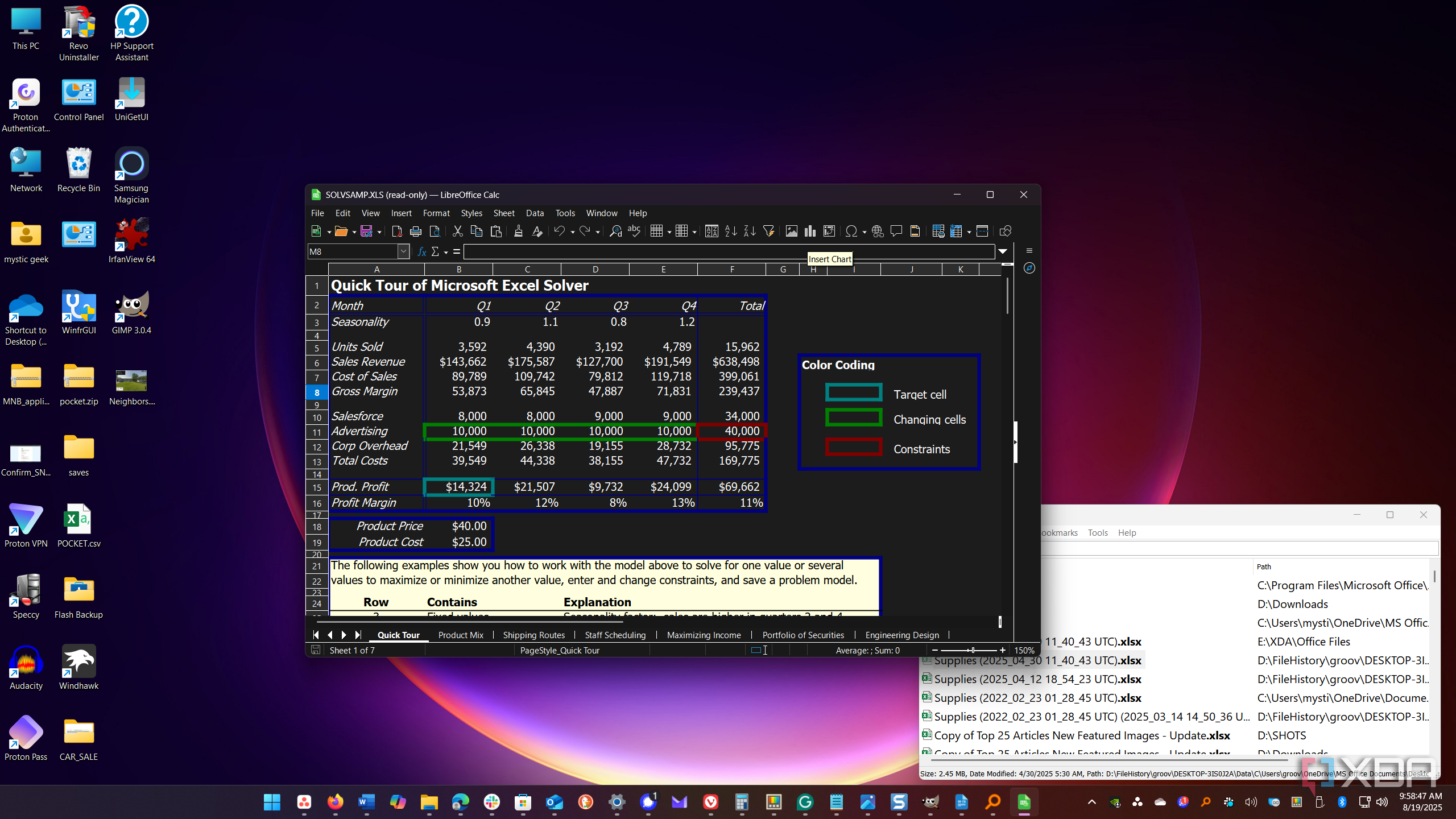
Task: Click the Sort Ascending icon
Action: [x=731, y=231]
